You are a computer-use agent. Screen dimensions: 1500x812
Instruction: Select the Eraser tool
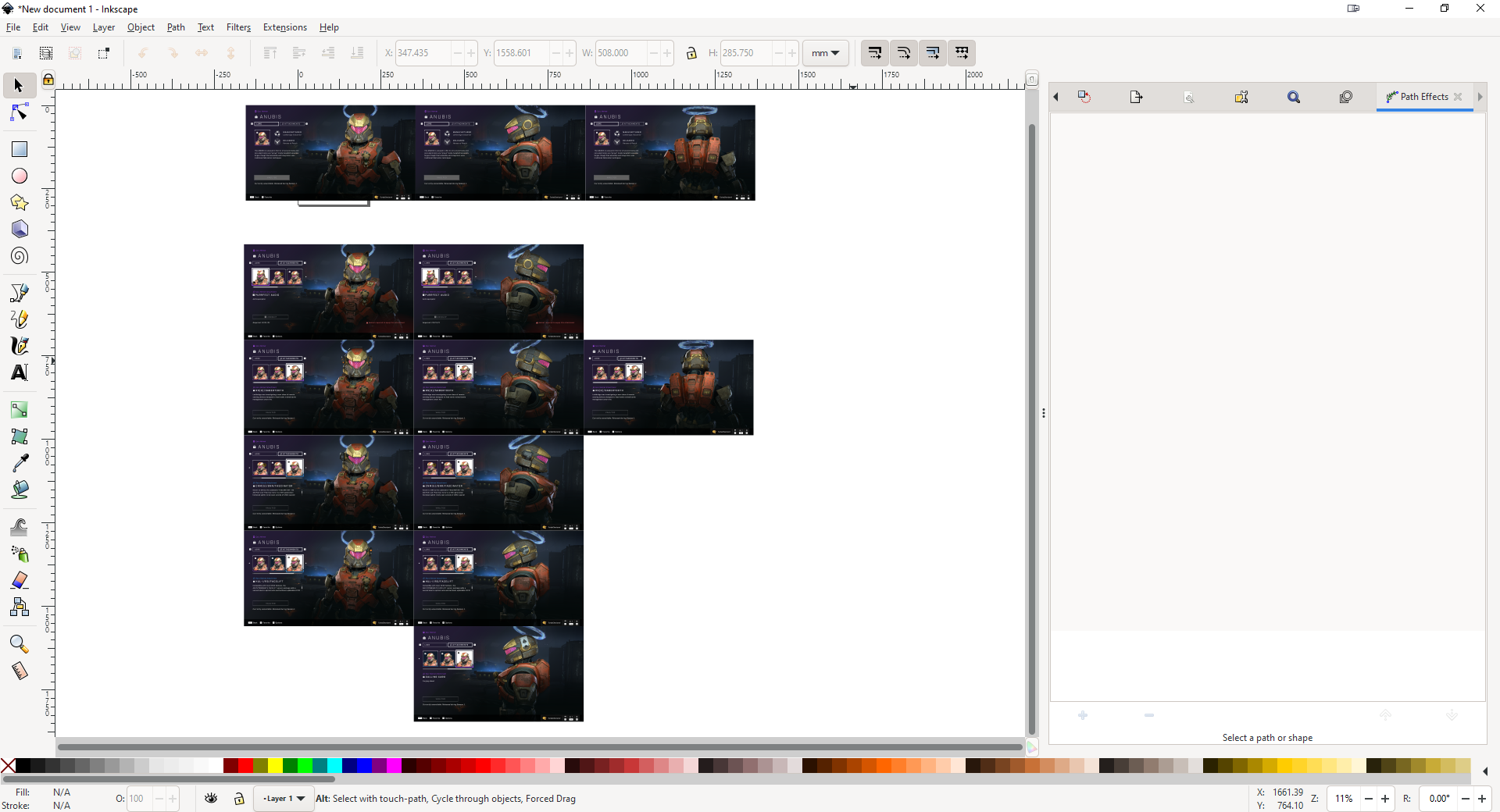pos(20,580)
